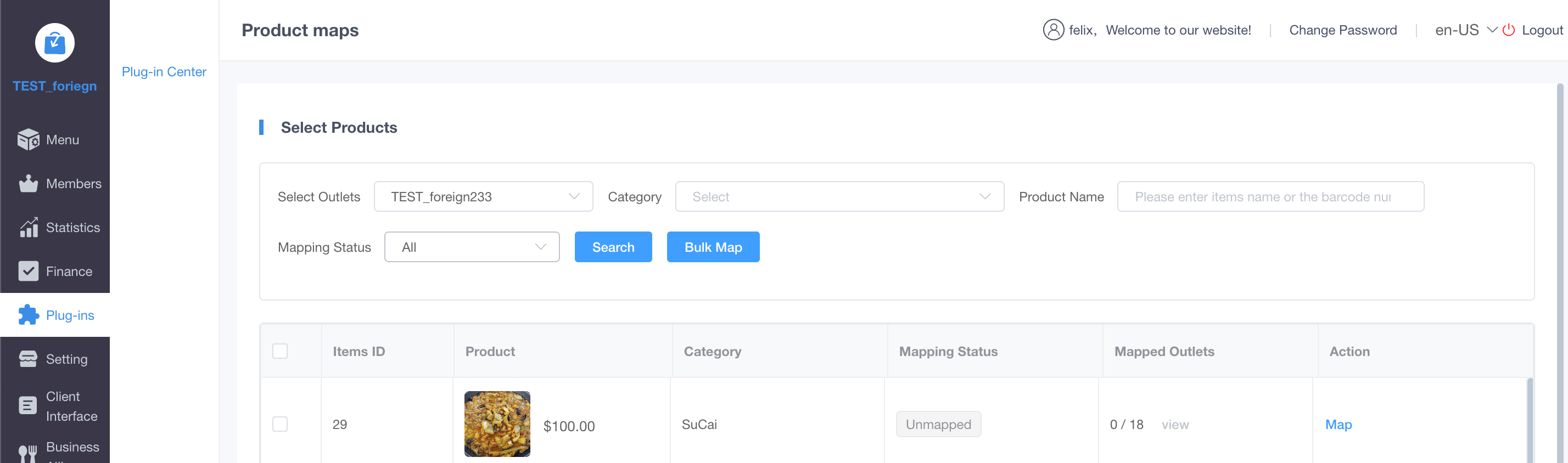The width and height of the screenshot is (1568, 463).
Task: Open the Menu section box icon
Action: pyautogui.click(x=28, y=140)
